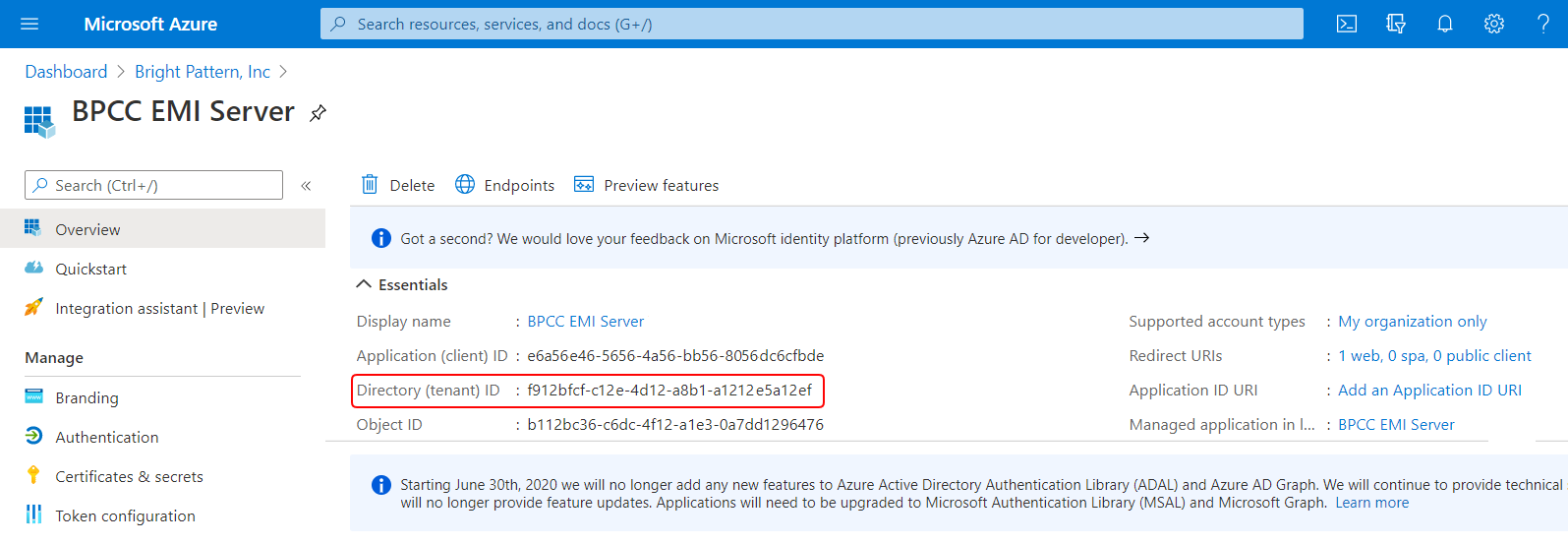Open the notifications bell
1568x544 pixels.
1445,24
